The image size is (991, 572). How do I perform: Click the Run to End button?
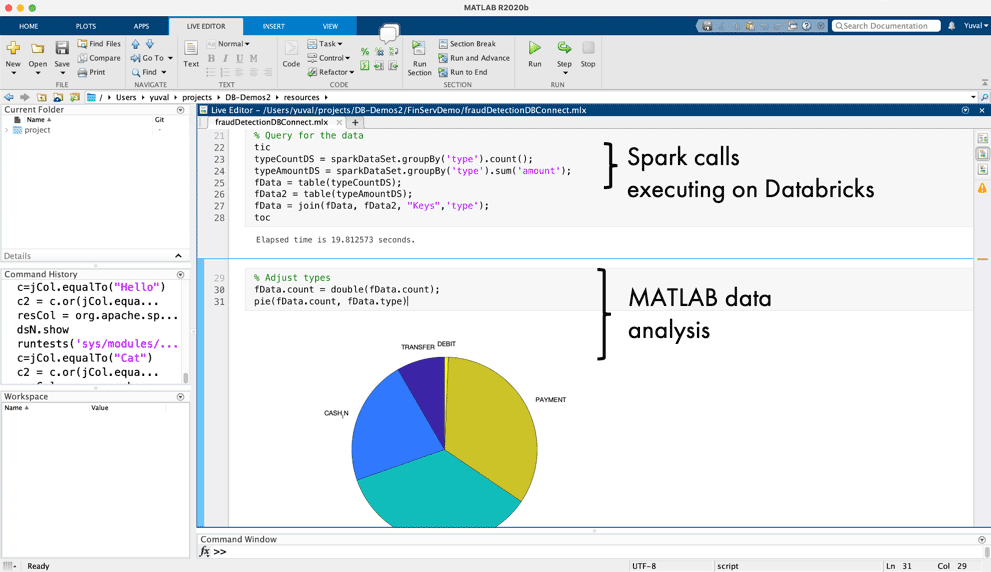463,72
